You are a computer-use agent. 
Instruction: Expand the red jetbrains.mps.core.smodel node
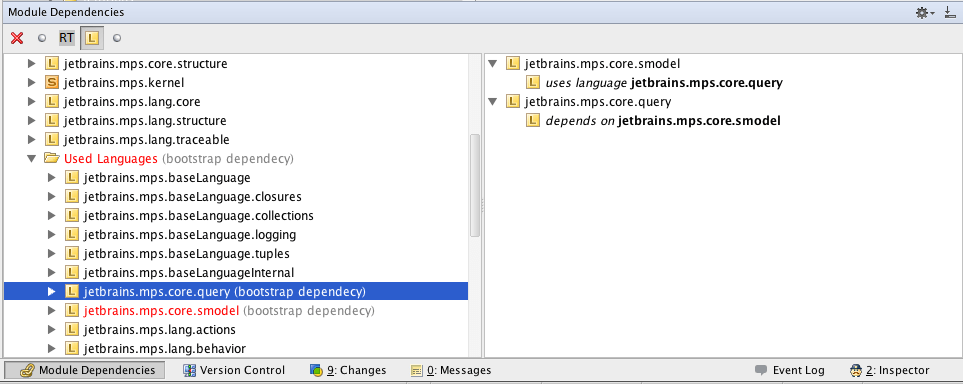coord(52,310)
